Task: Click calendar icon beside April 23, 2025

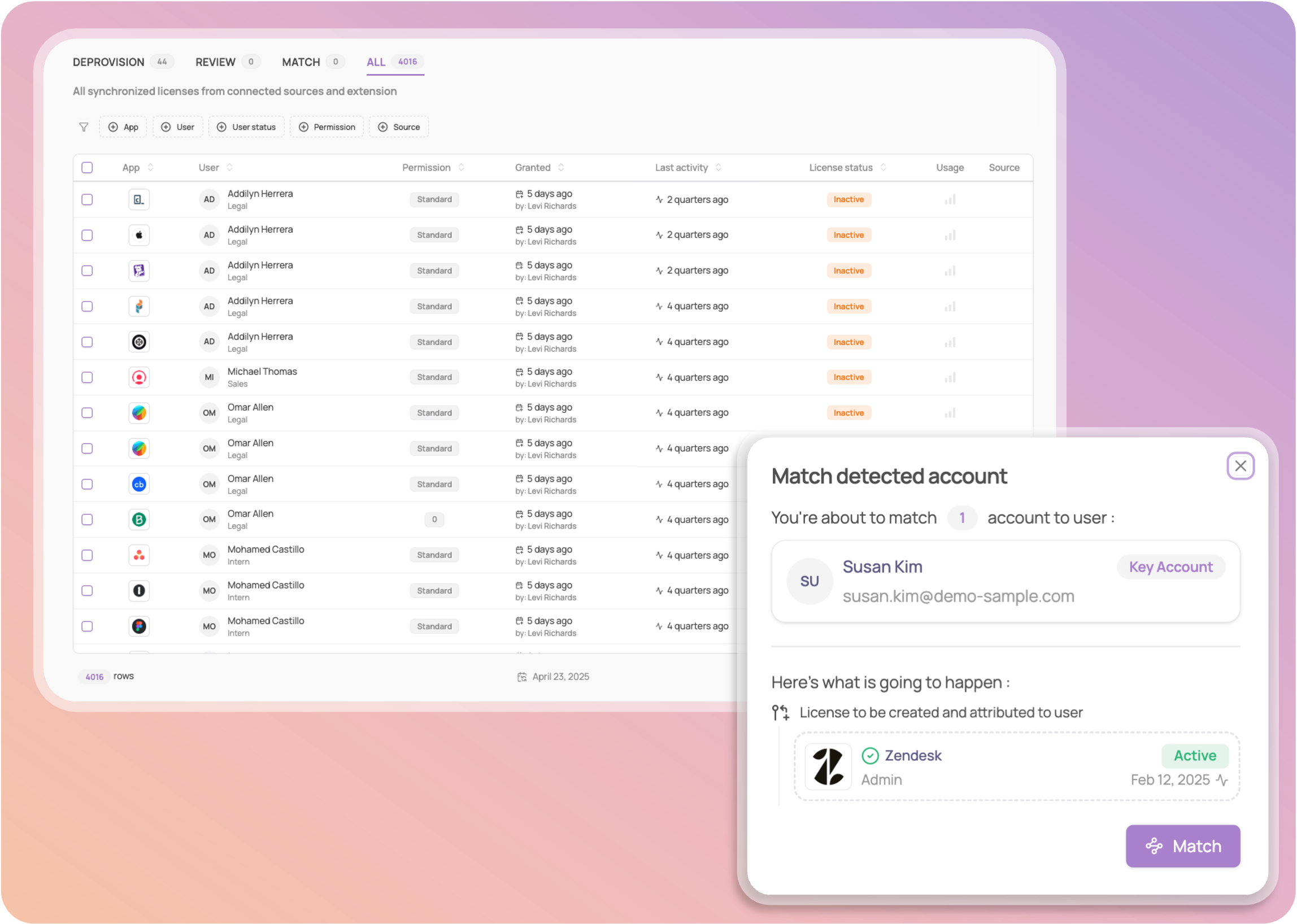Action: coord(522,677)
